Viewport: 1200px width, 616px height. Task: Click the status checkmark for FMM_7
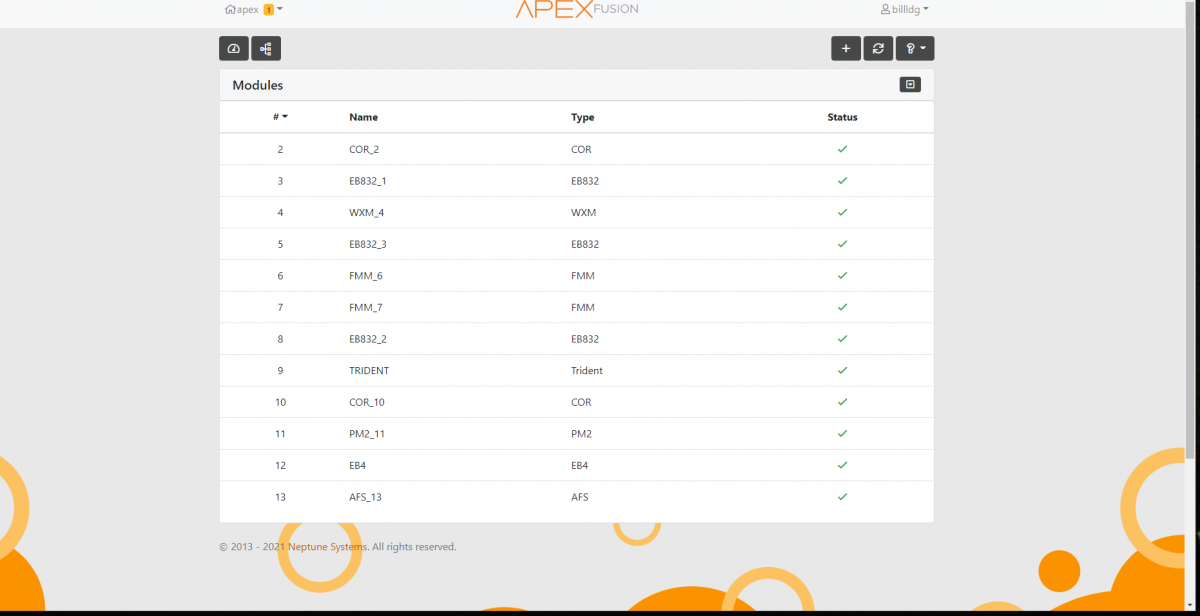(842, 307)
